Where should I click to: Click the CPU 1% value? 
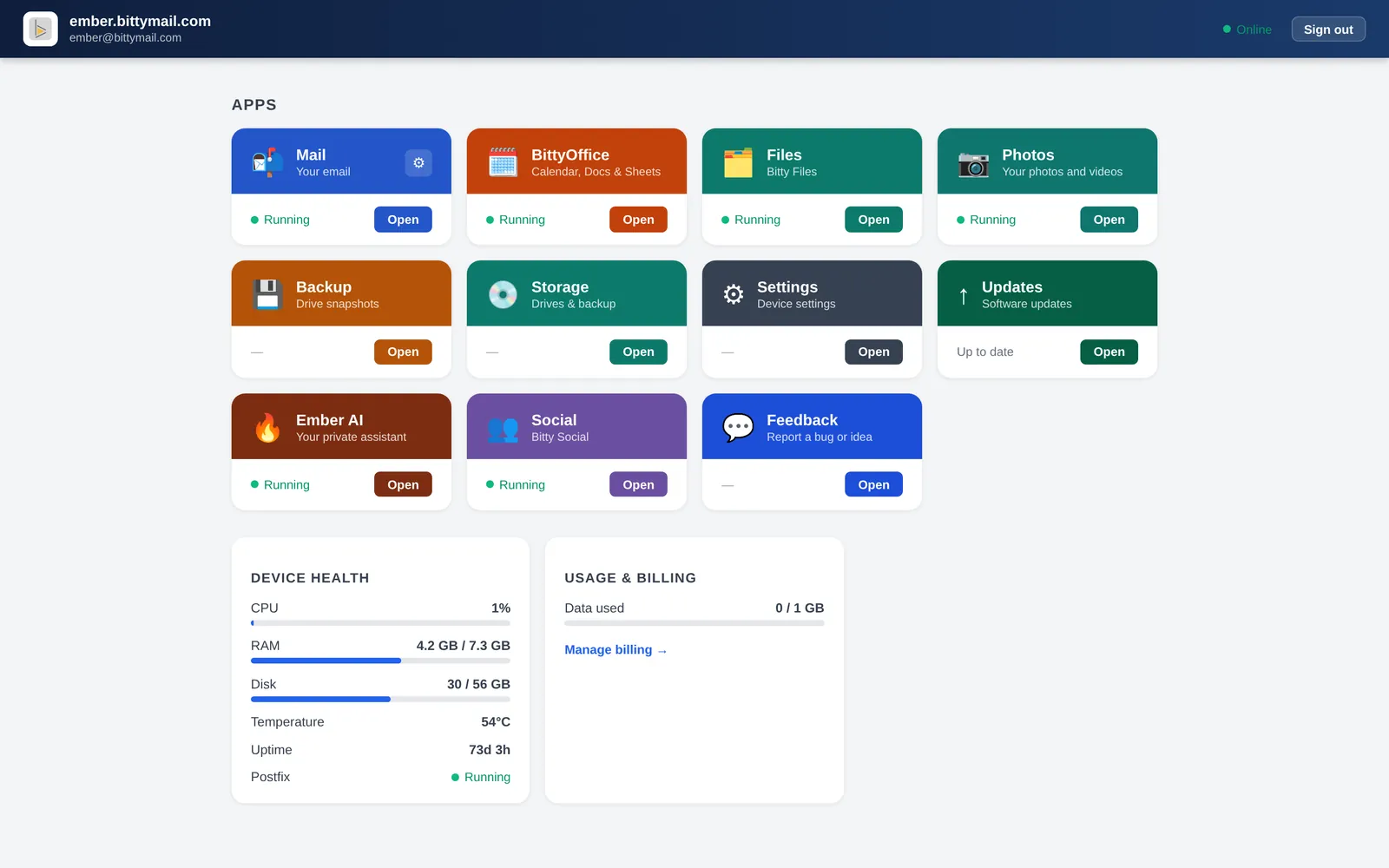pyautogui.click(x=501, y=608)
